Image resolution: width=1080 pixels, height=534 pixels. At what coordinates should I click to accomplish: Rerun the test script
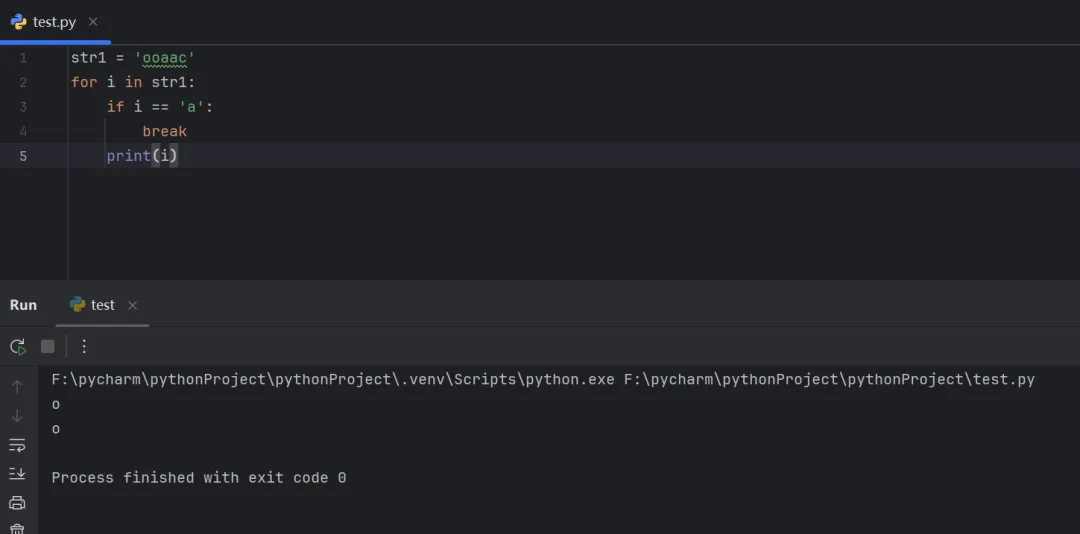click(x=17, y=346)
